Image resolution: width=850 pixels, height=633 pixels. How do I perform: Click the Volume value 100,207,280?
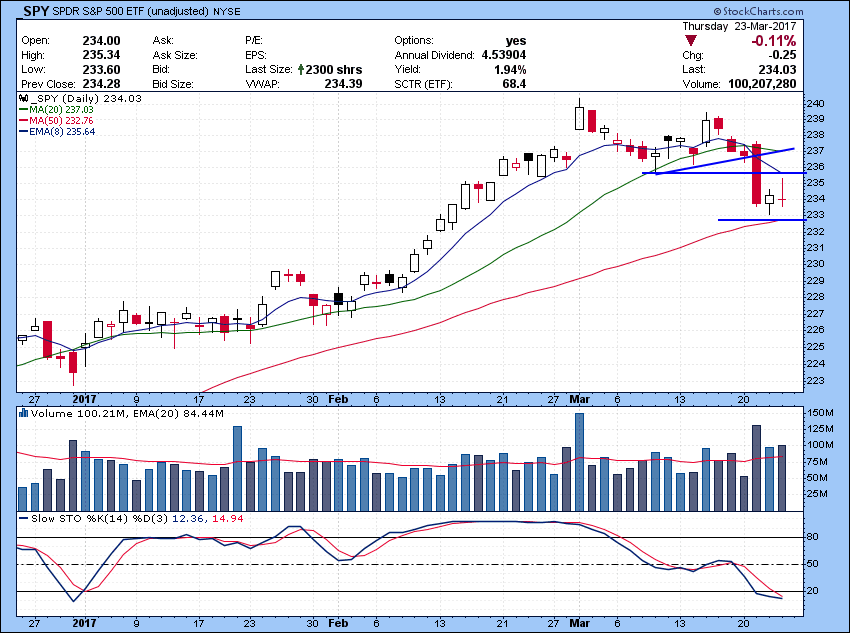762,84
